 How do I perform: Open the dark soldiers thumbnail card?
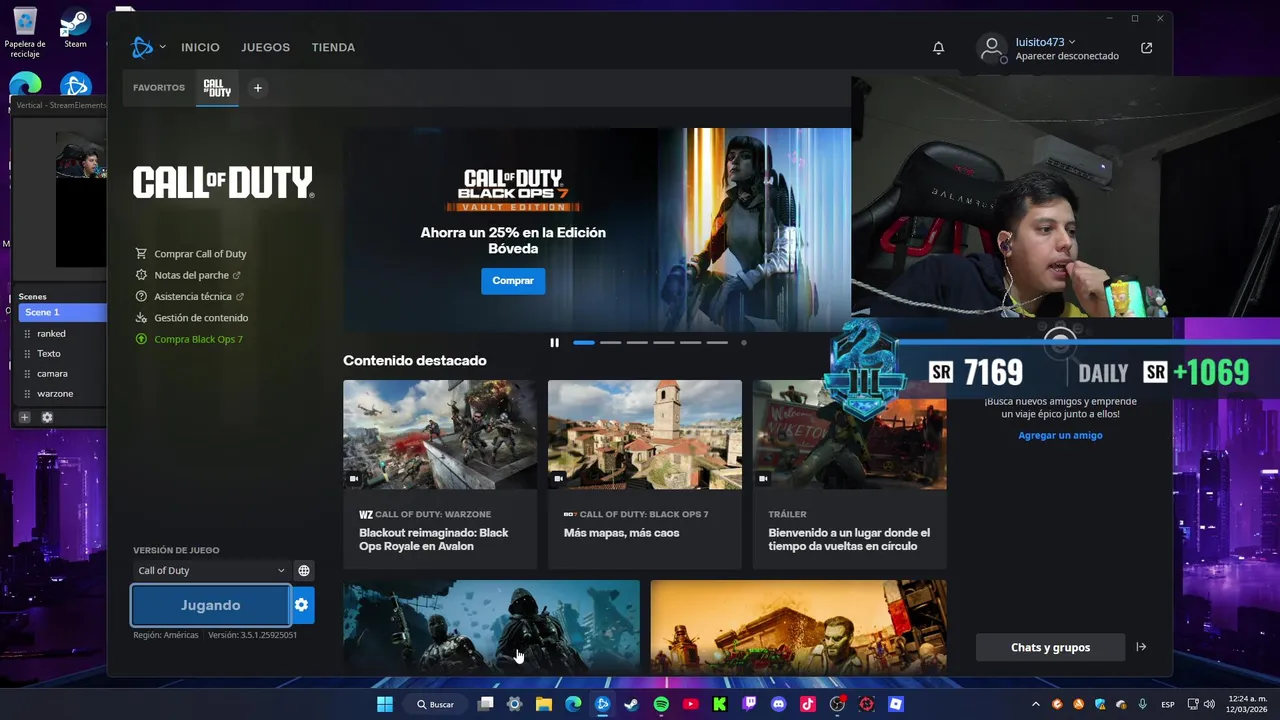coord(491,627)
